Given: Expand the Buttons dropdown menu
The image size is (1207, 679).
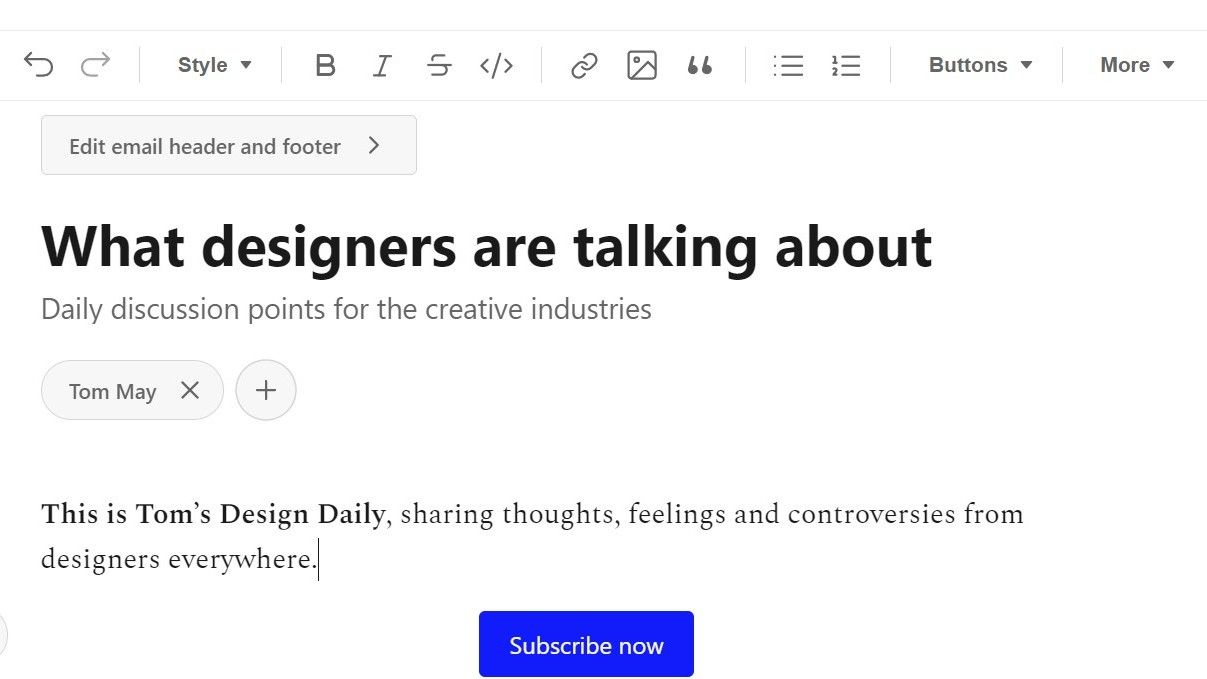Looking at the screenshot, I should 980,65.
